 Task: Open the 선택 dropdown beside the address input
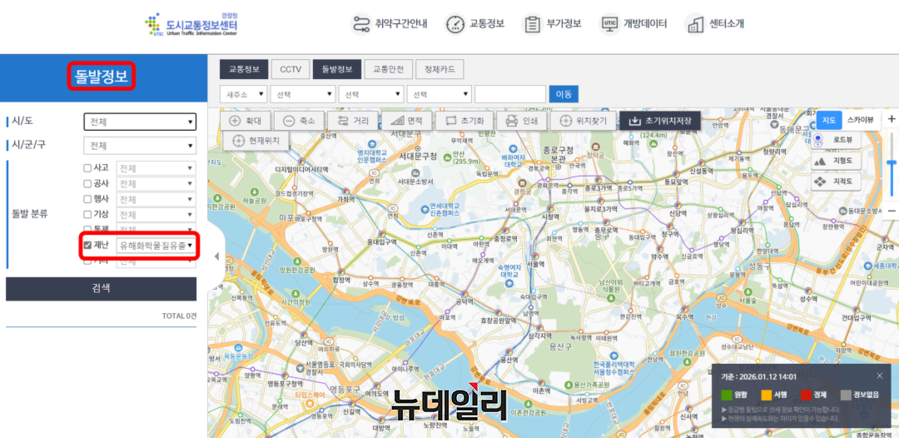439,94
